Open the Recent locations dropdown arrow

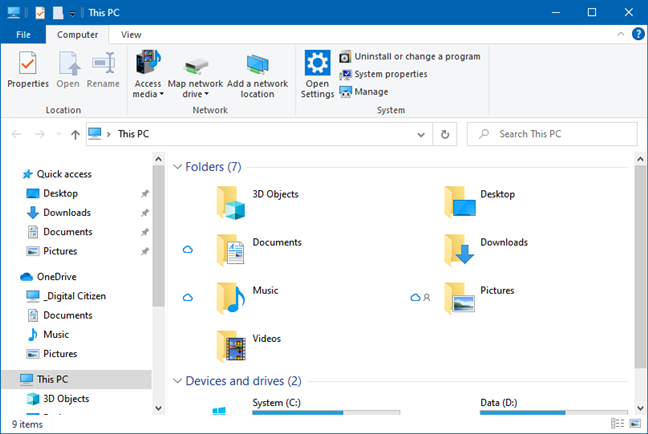tap(59, 134)
